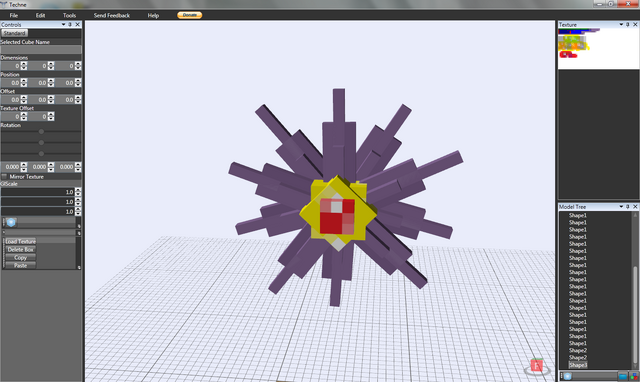Screen dimensions: 640x382
Task: Open the File menu
Action: (13, 16)
